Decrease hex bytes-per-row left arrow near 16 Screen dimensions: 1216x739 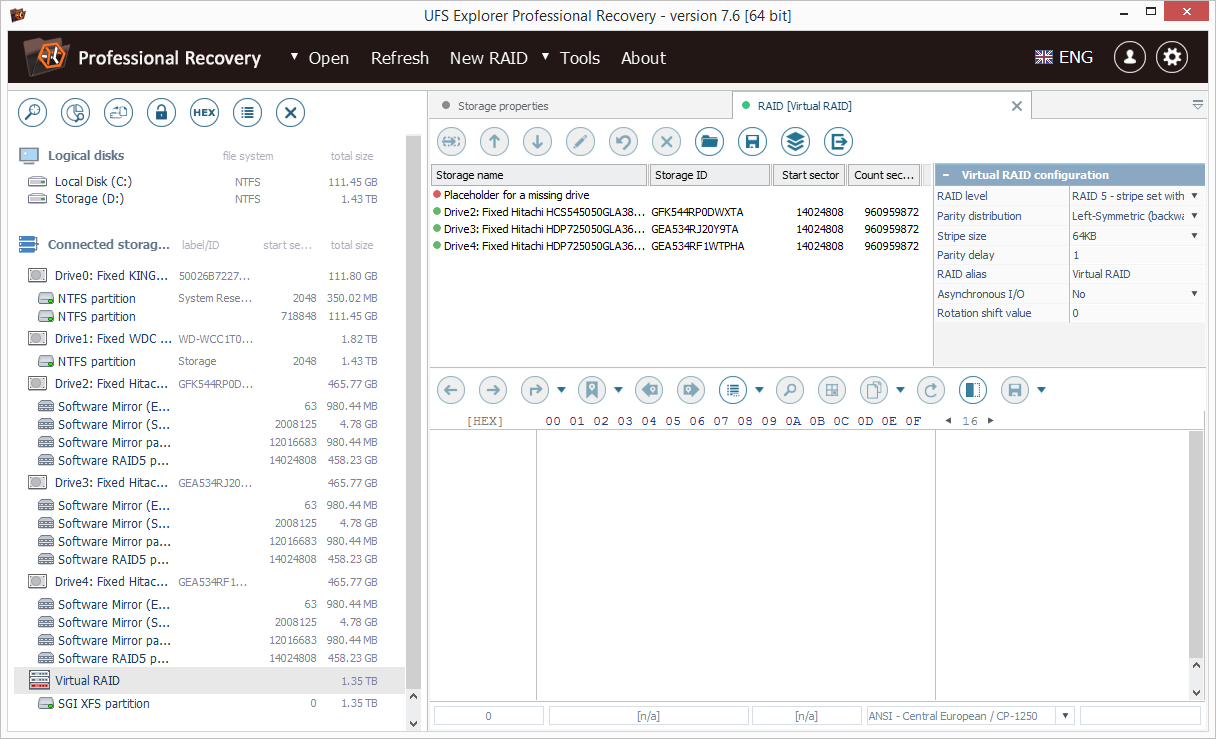tap(948, 421)
